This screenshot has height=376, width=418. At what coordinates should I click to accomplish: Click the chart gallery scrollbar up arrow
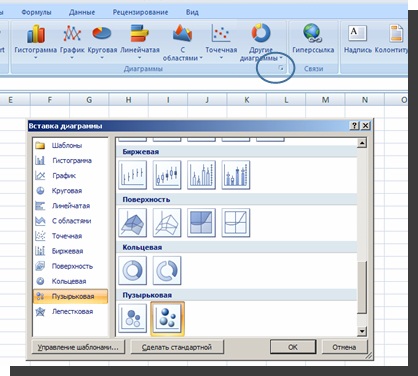click(x=362, y=143)
